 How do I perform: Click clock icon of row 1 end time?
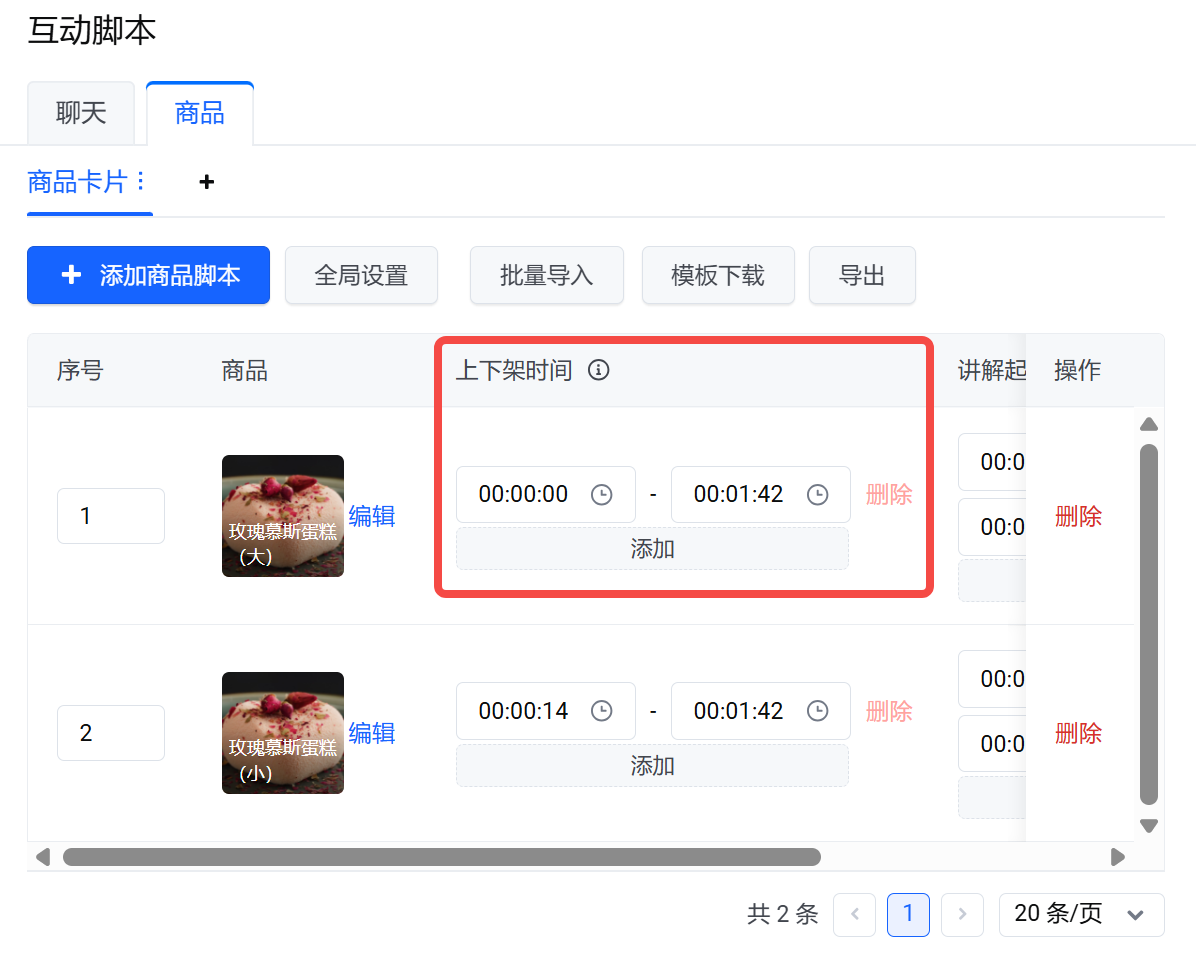point(818,495)
